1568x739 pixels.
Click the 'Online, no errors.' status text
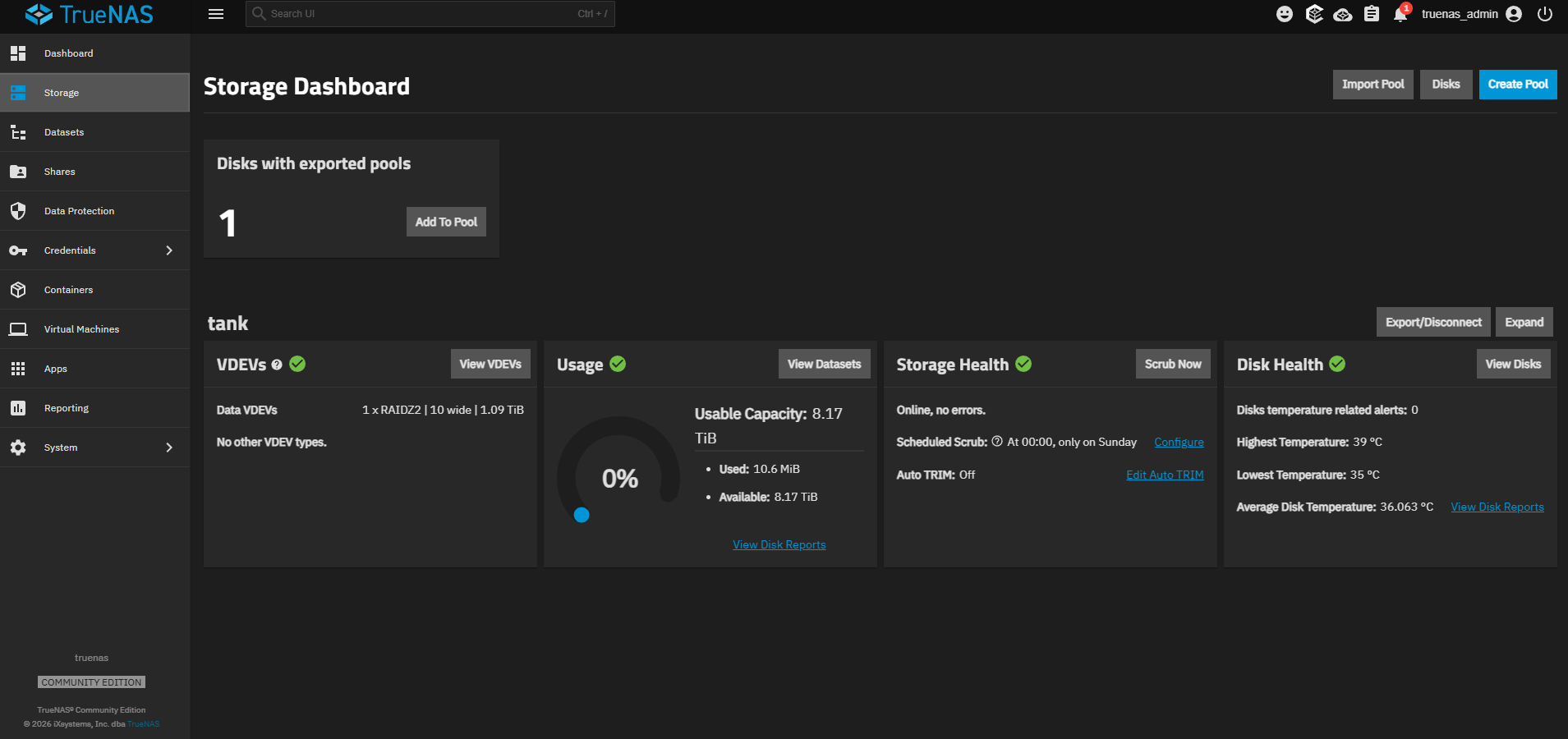pos(940,410)
